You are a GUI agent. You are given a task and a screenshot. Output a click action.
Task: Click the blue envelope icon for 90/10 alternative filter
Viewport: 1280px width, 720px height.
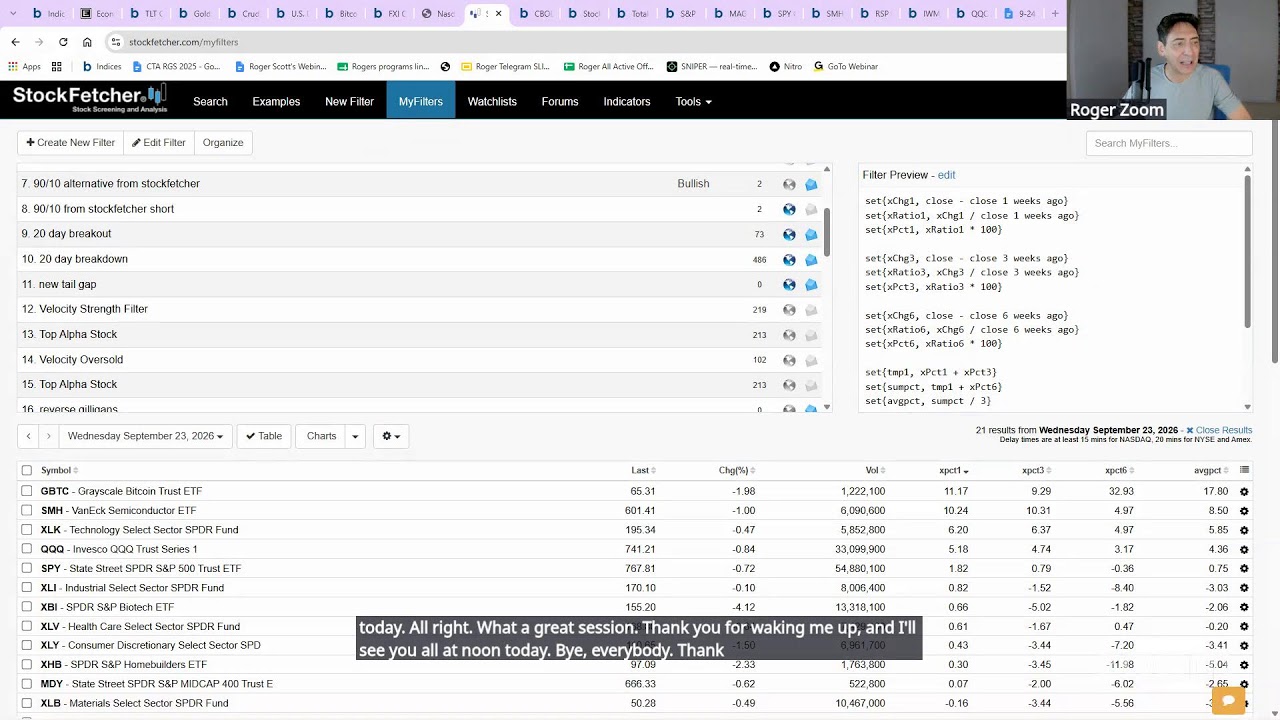(811, 184)
